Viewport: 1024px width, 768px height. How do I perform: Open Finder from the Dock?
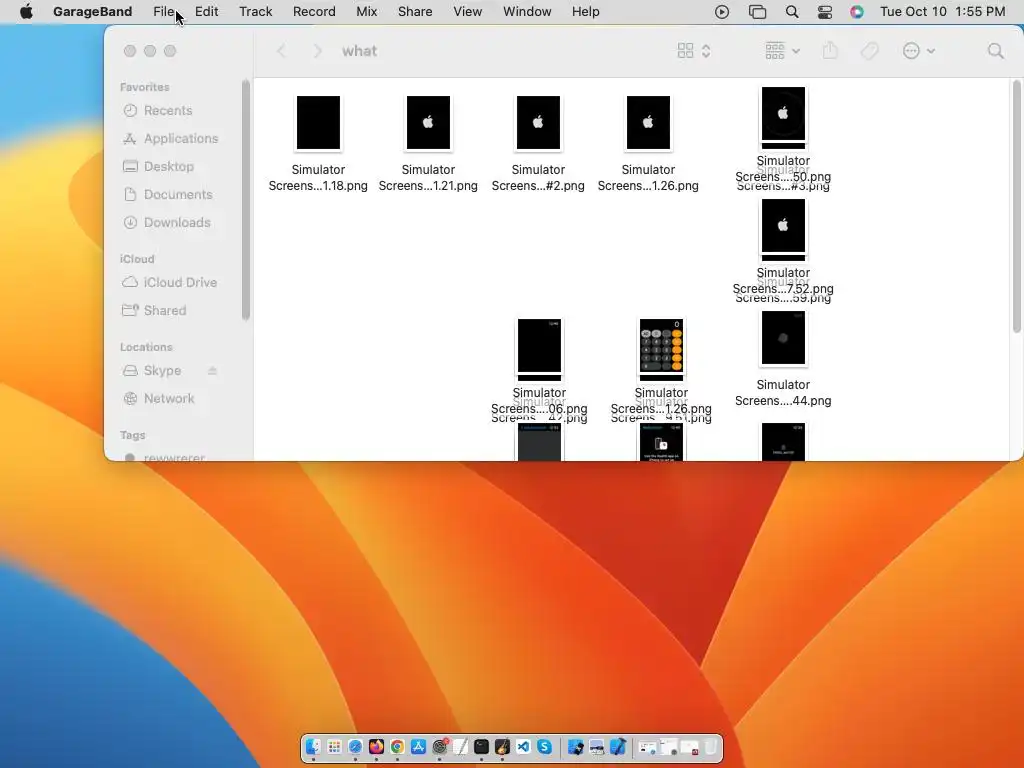pos(313,746)
